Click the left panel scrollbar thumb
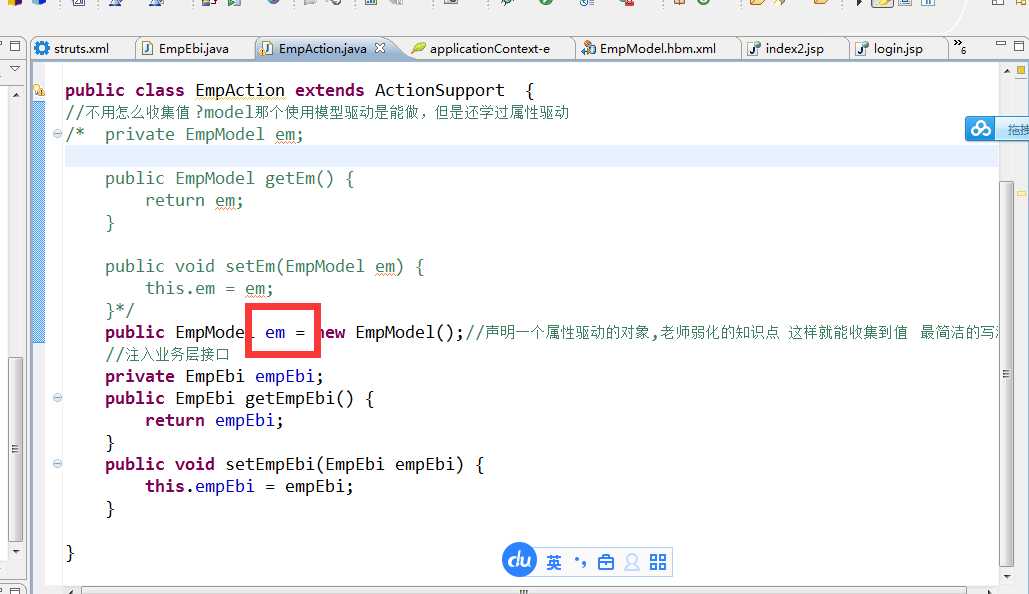 coord(16,449)
